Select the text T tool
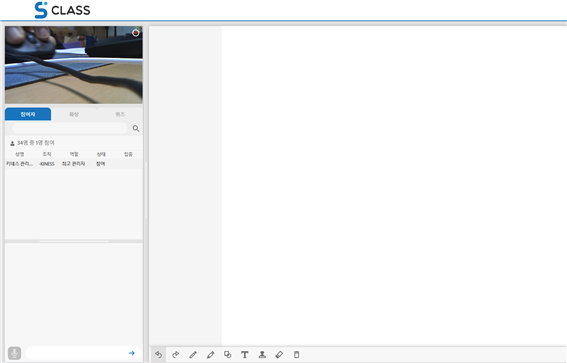Screen dimensions: 567x363 [x=245, y=354]
